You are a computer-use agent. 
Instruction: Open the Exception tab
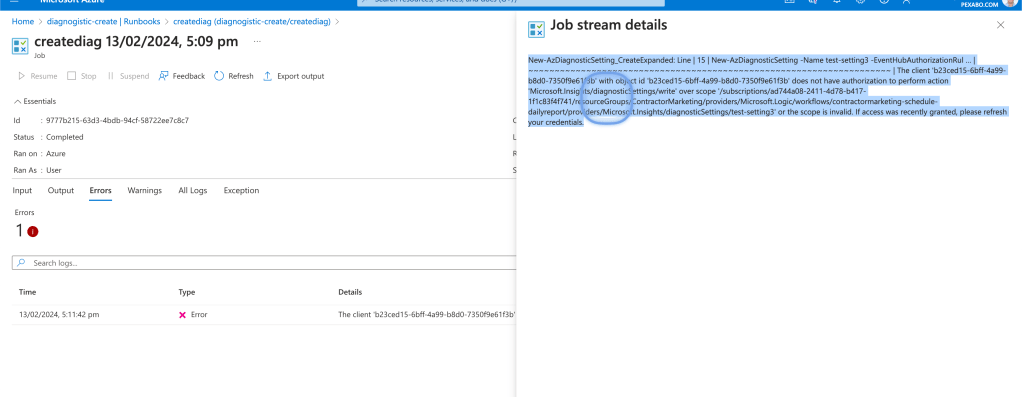tap(241, 190)
